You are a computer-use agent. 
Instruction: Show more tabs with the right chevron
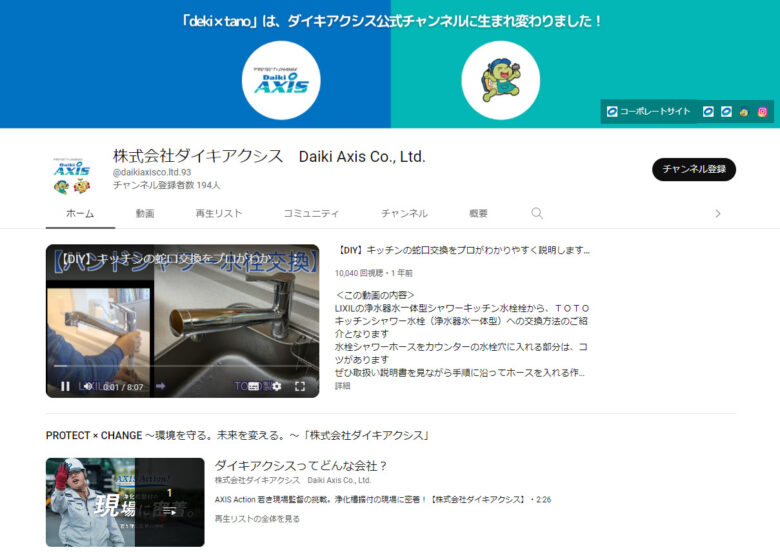[717, 214]
